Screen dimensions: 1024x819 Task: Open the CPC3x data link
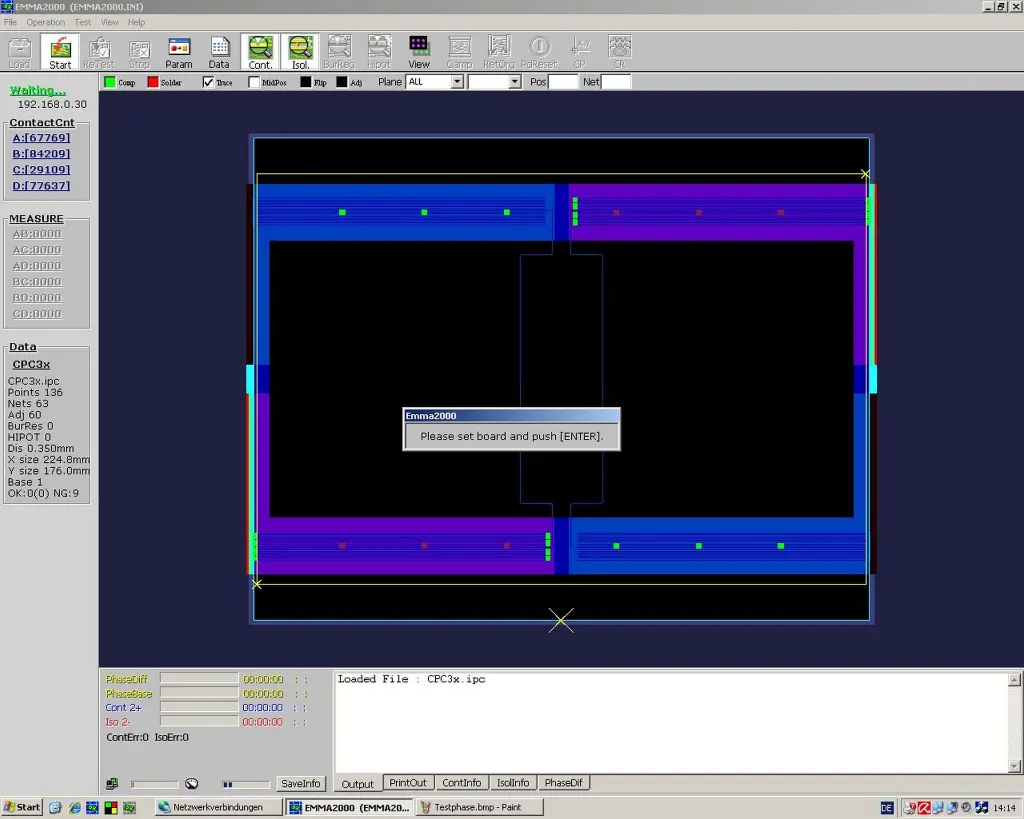click(31, 364)
